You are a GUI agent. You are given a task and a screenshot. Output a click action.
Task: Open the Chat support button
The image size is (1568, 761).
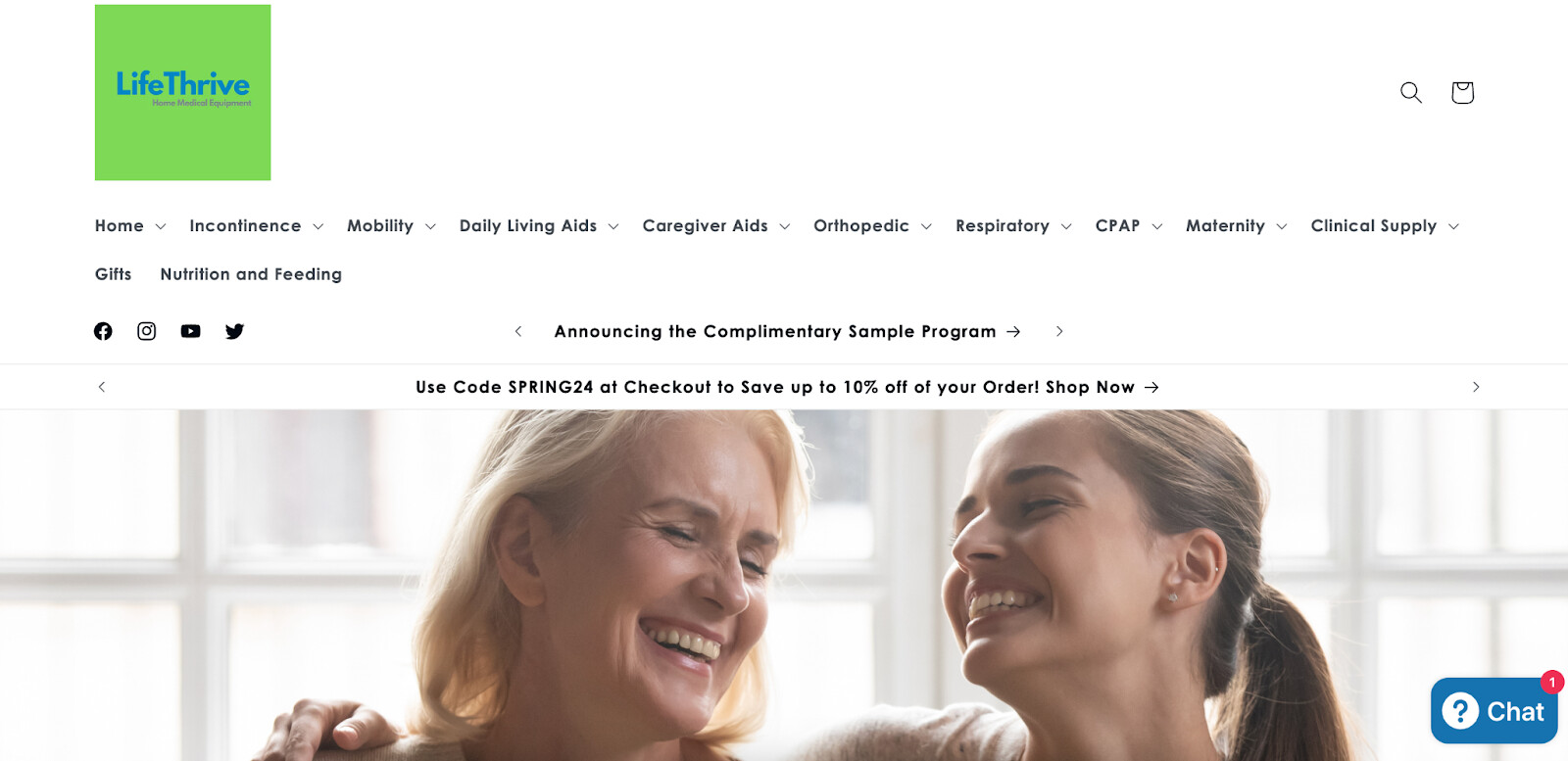point(1494,711)
